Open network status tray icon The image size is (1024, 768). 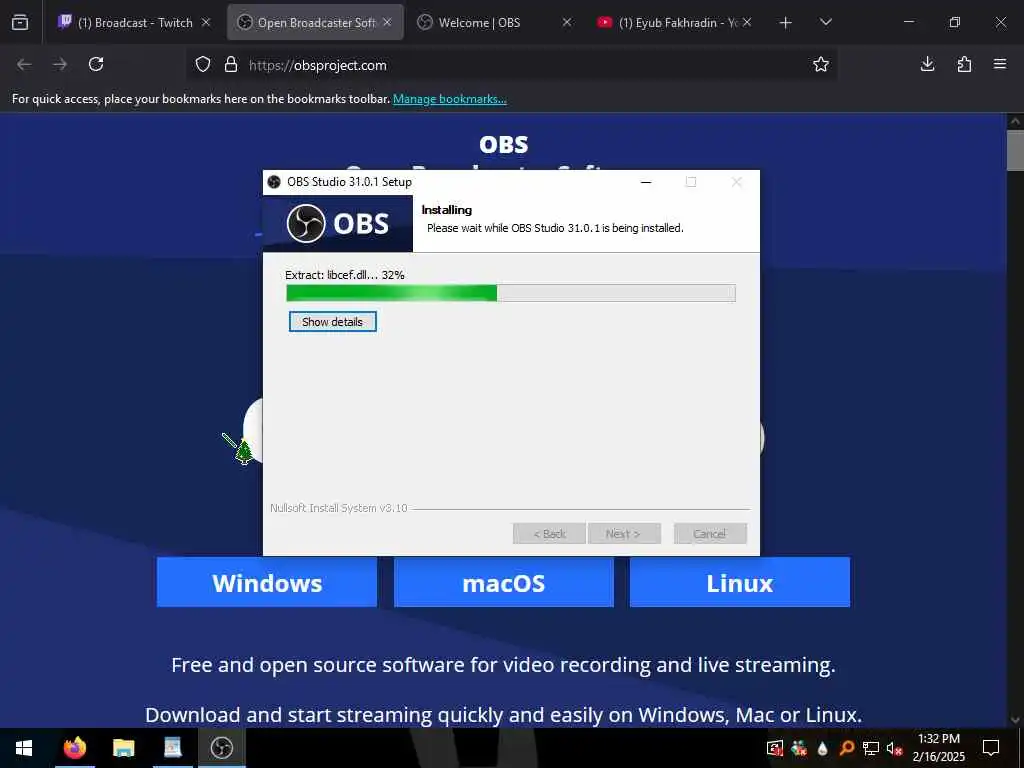(x=871, y=748)
